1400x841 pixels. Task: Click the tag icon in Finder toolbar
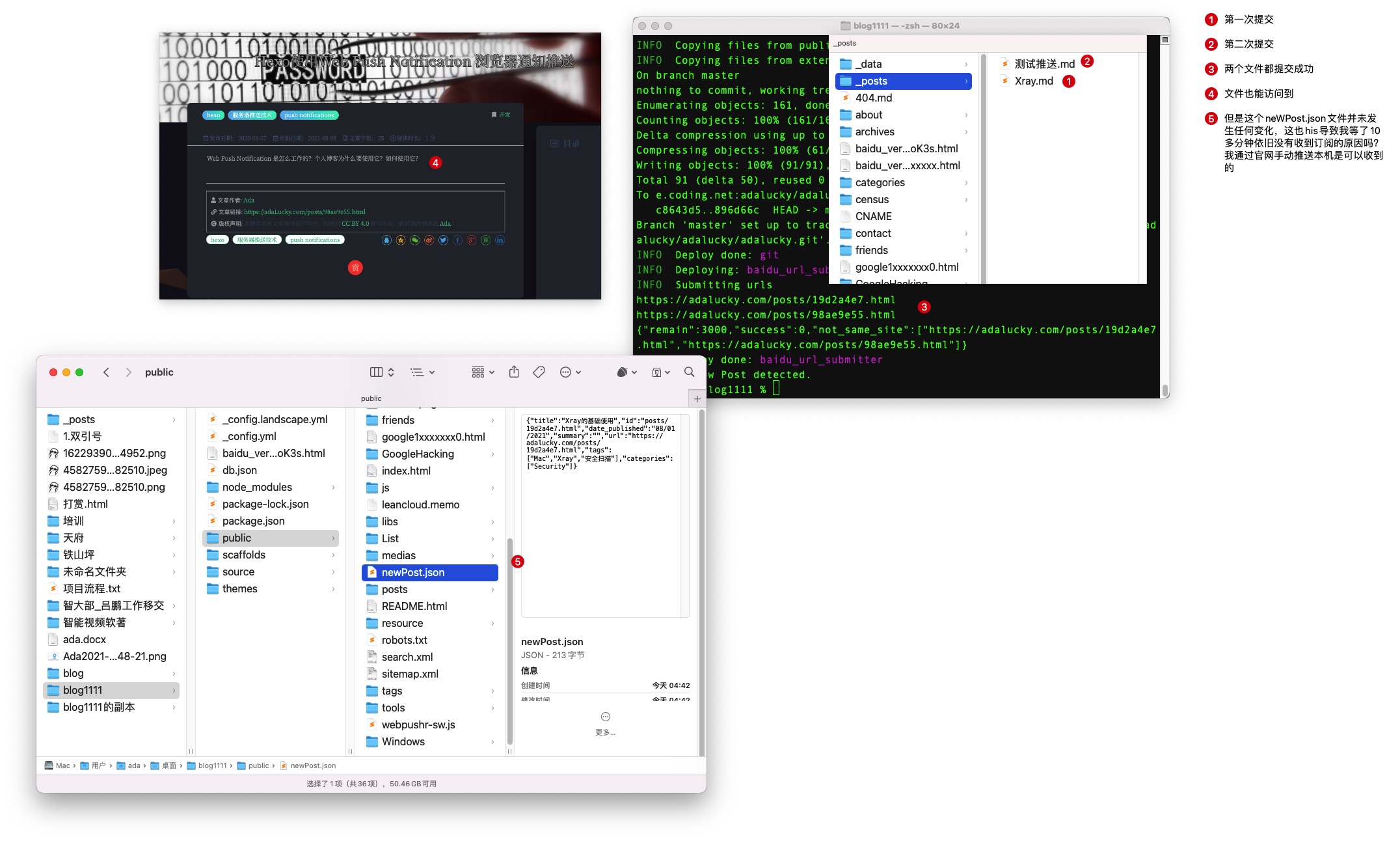(539, 372)
